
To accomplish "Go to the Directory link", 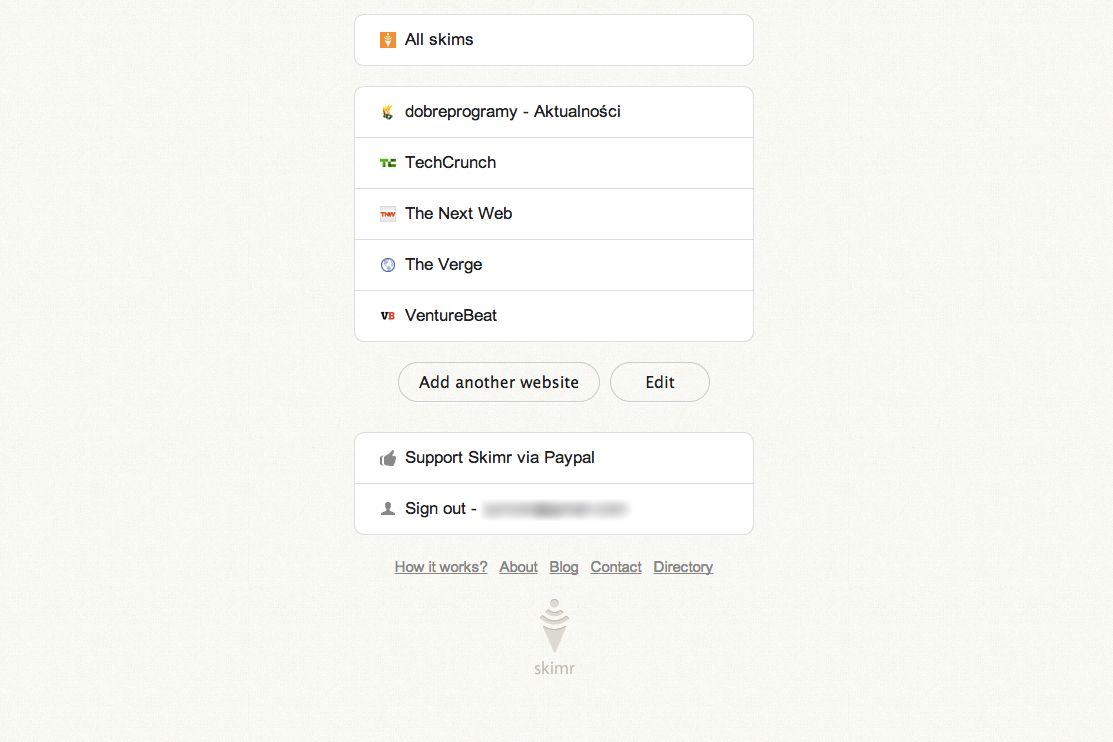I will click(683, 567).
